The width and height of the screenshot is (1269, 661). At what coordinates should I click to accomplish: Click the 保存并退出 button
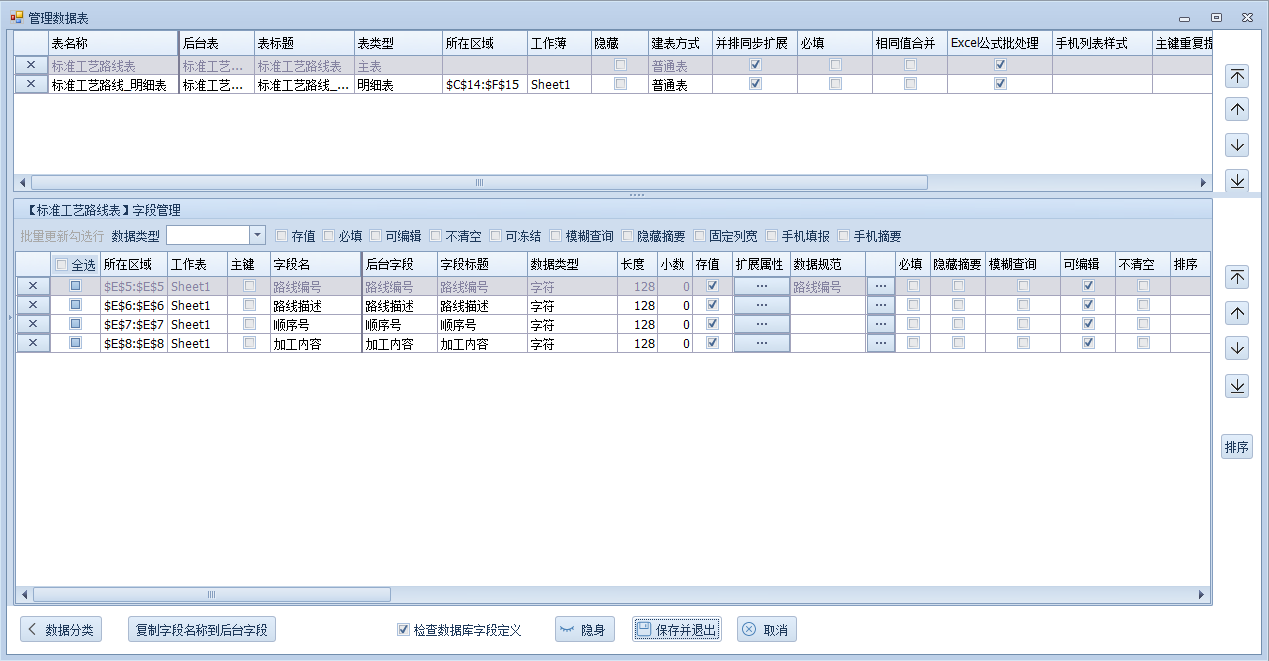pos(676,630)
